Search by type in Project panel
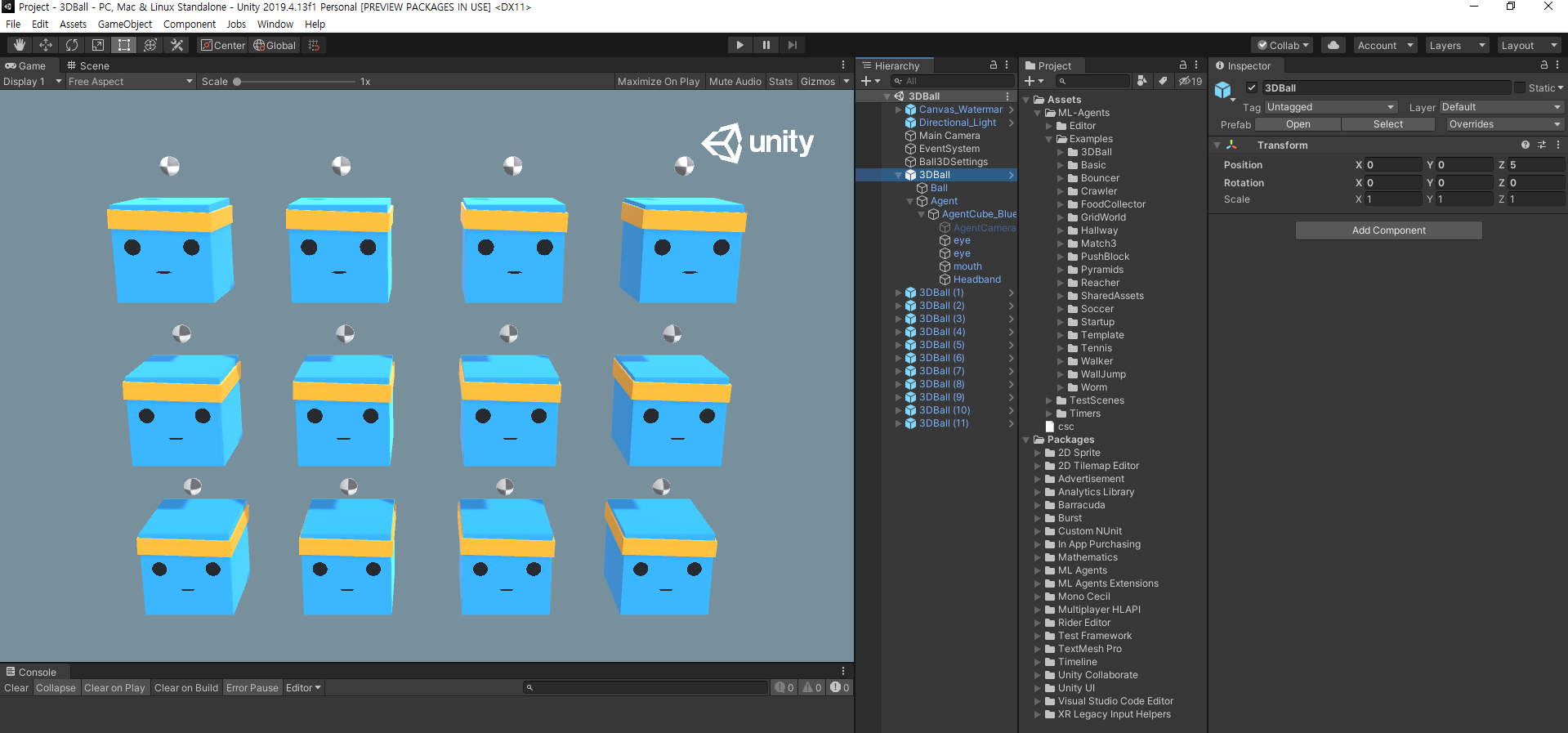 pyautogui.click(x=1142, y=81)
